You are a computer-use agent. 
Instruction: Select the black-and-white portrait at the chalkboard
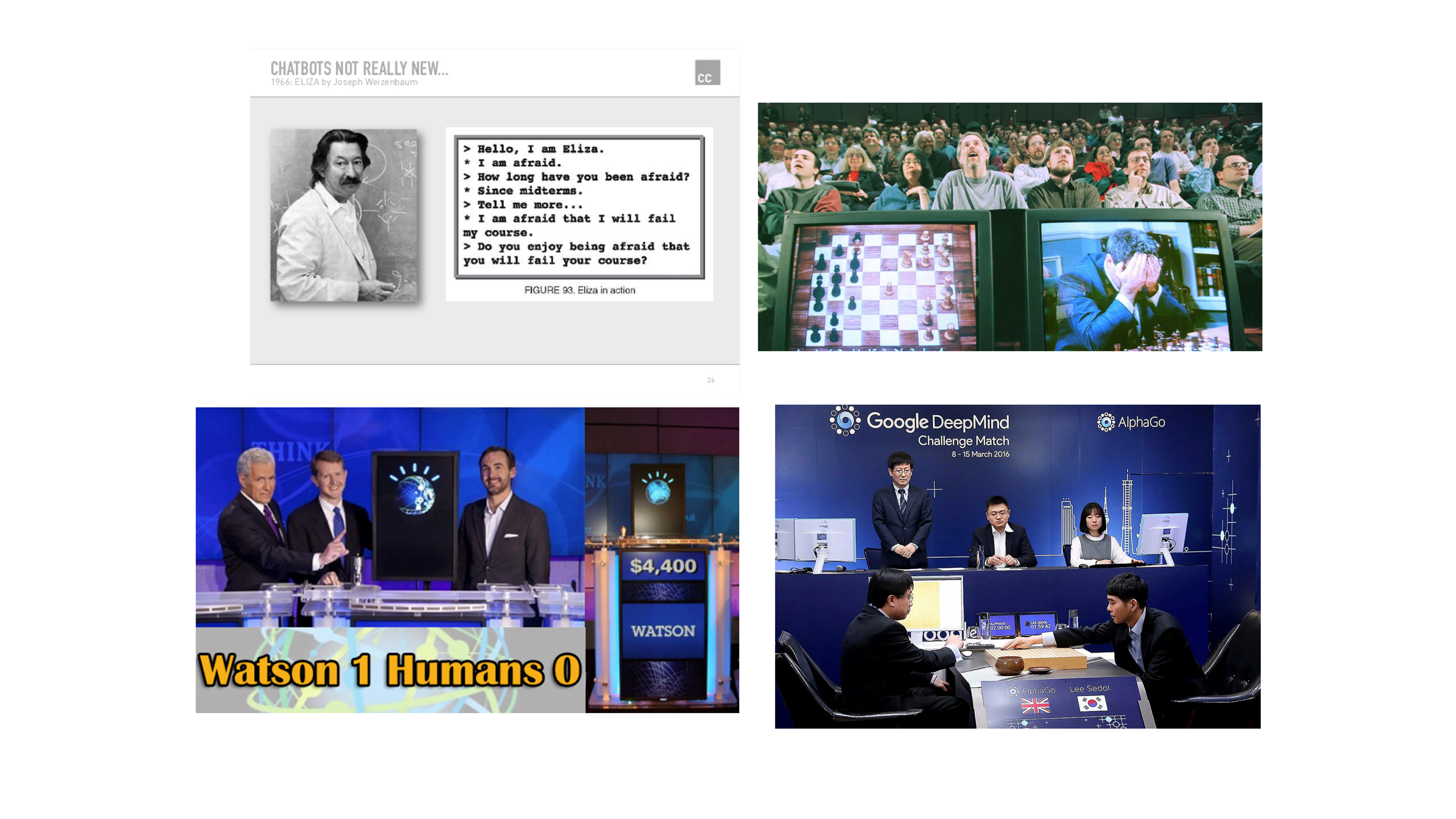344,215
